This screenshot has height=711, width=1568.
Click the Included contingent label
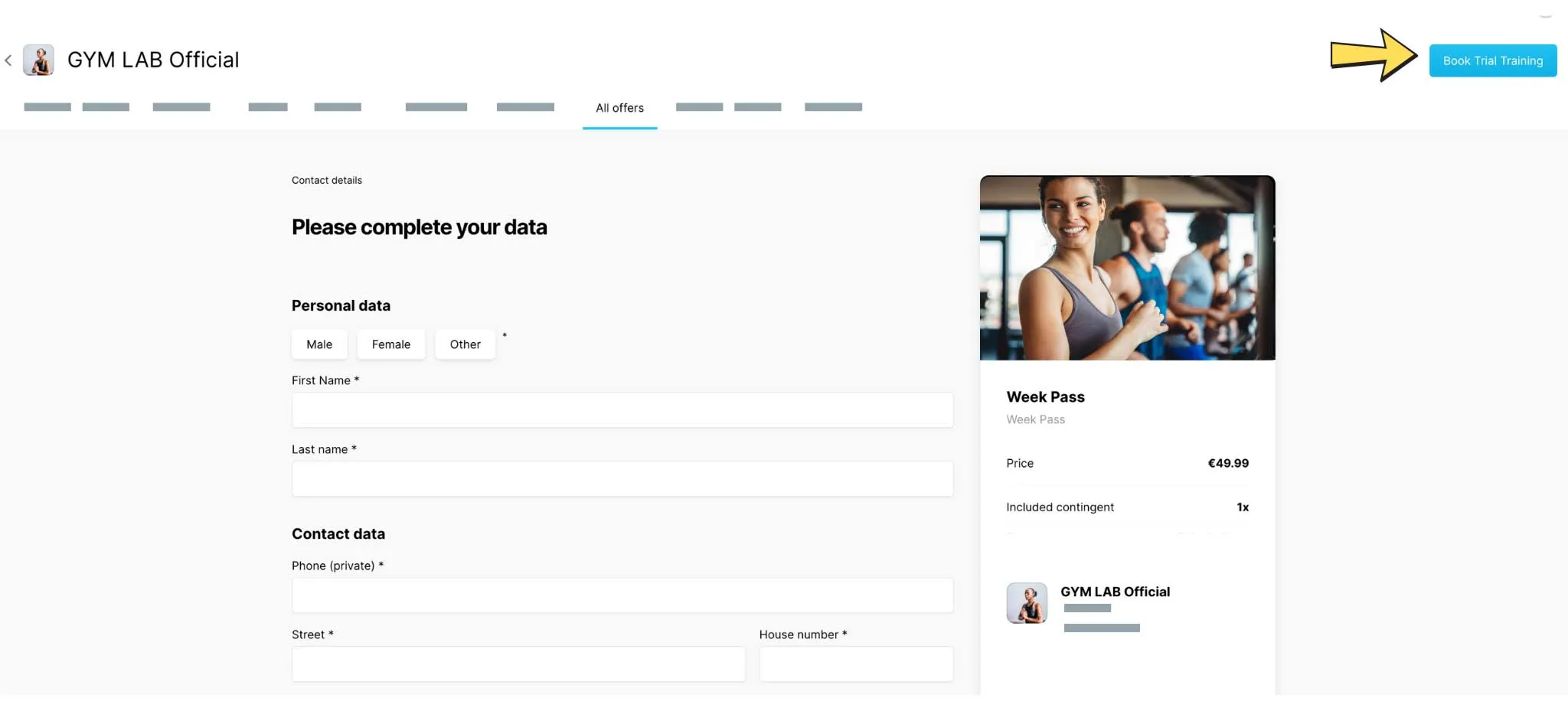pyautogui.click(x=1060, y=507)
